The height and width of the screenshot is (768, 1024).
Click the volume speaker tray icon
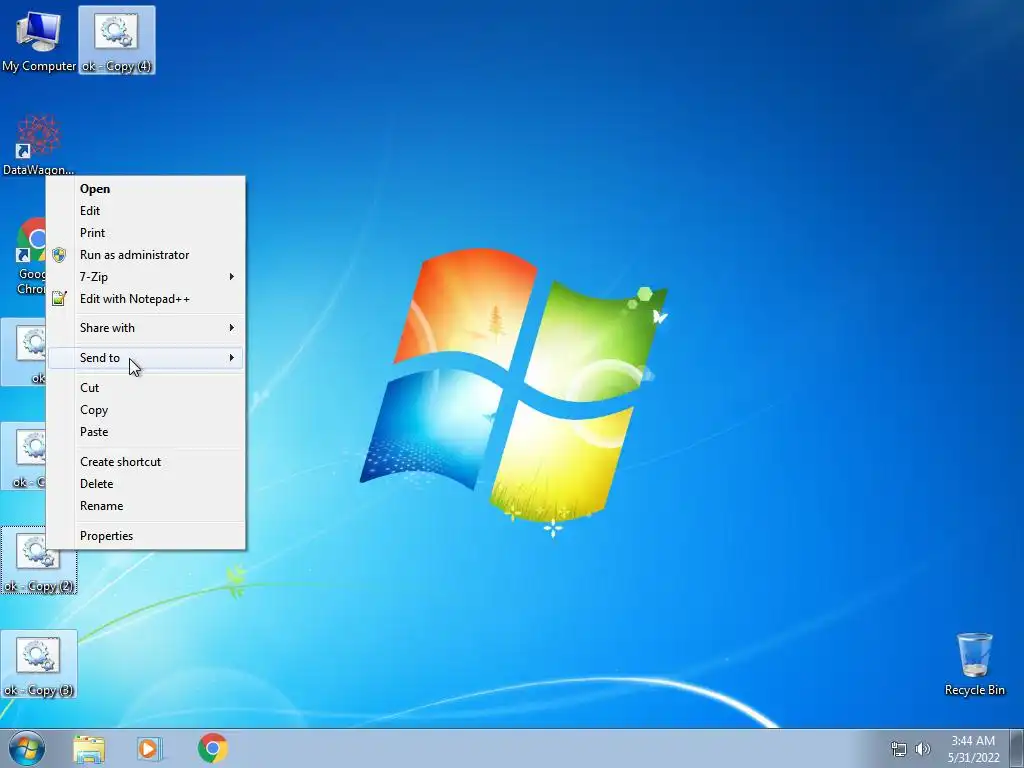922,749
